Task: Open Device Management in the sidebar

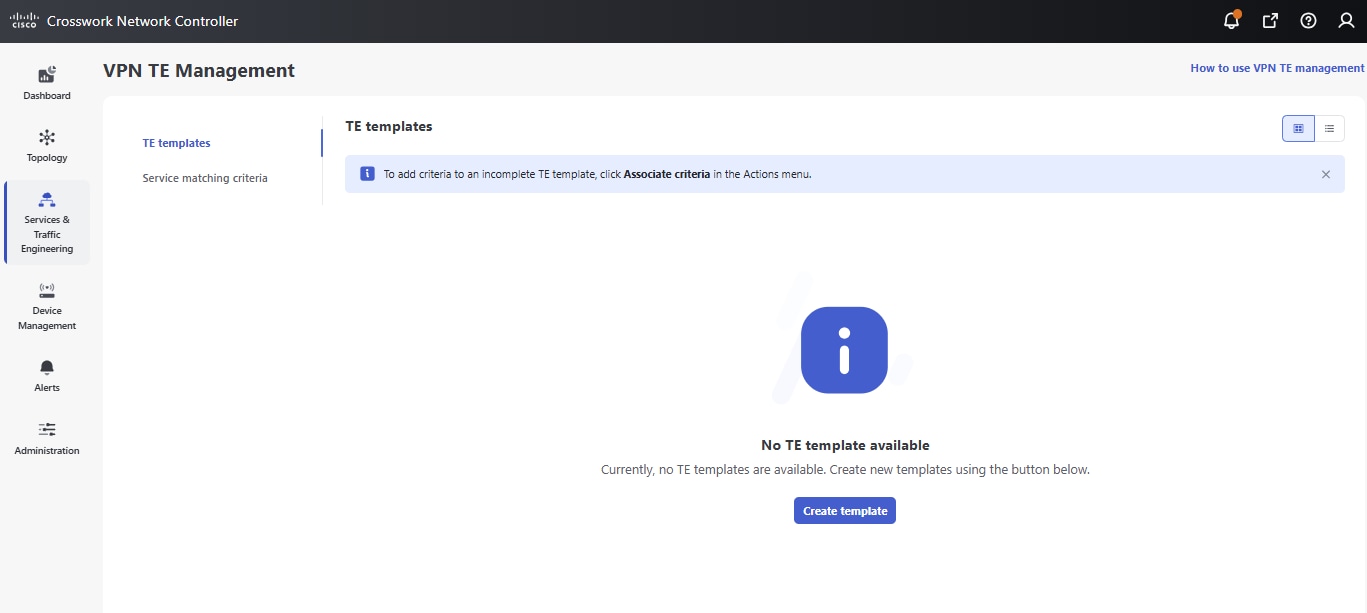Action: click(46, 305)
